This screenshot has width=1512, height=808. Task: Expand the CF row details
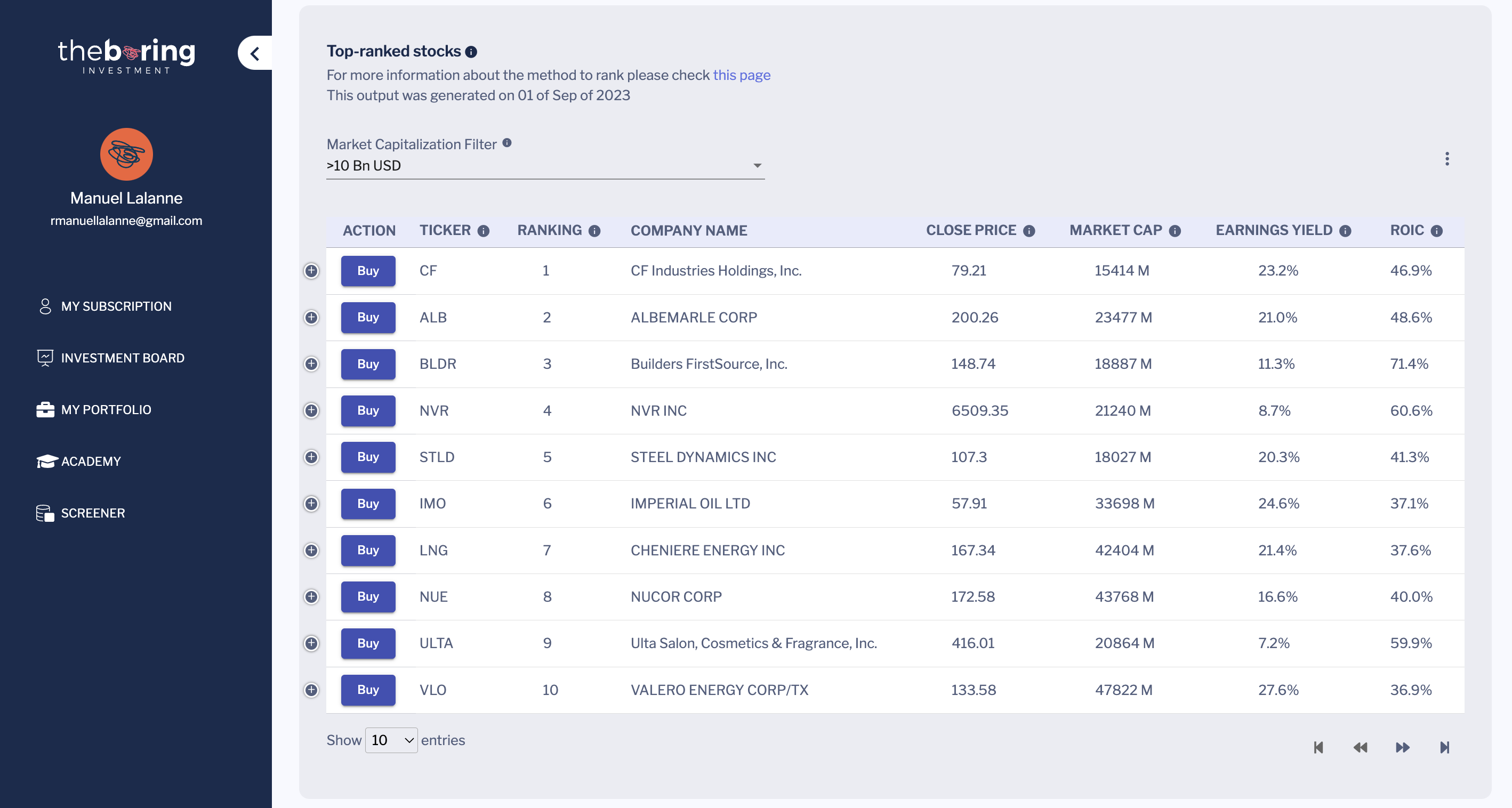click(311, 271)
